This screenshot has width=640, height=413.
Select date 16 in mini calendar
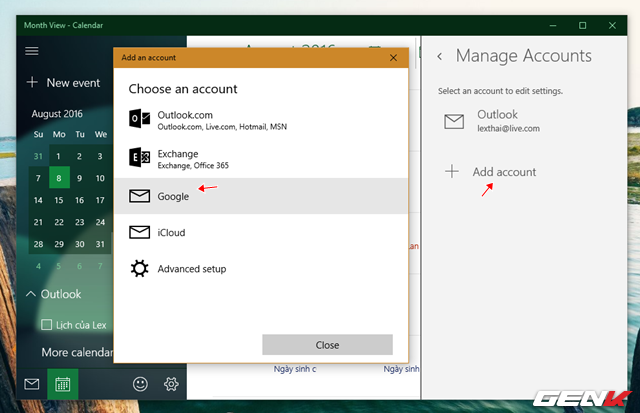(80, 200)
